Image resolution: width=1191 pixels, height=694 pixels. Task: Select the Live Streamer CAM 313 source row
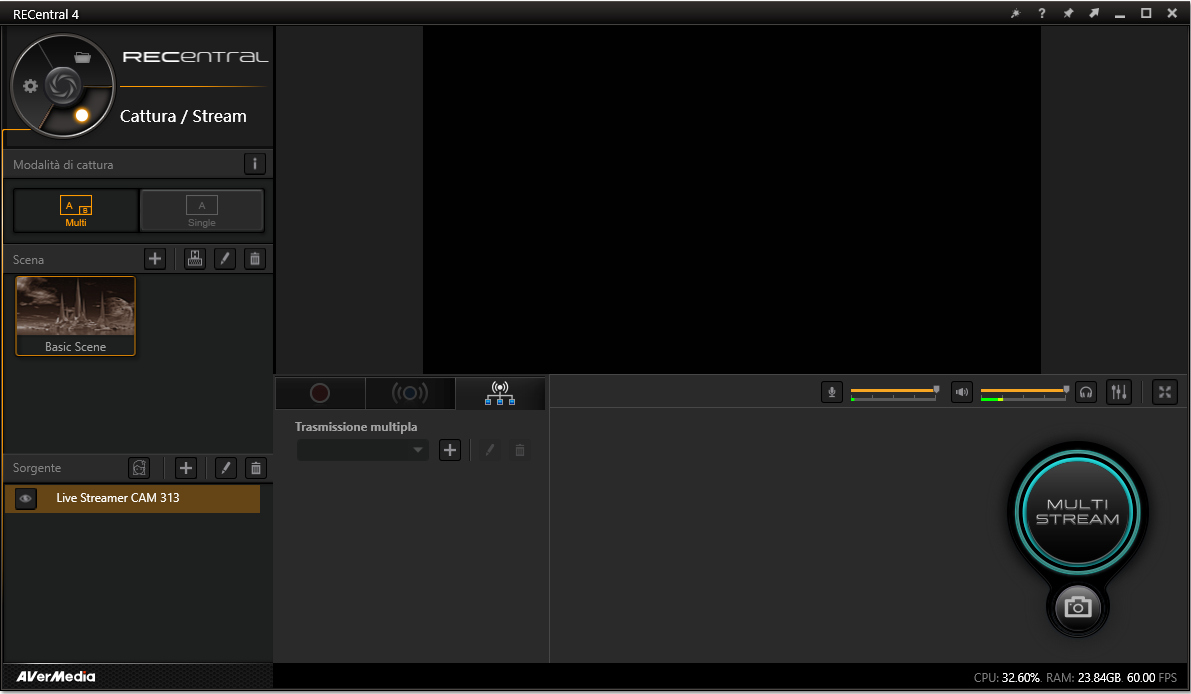(x=132, y=499)
